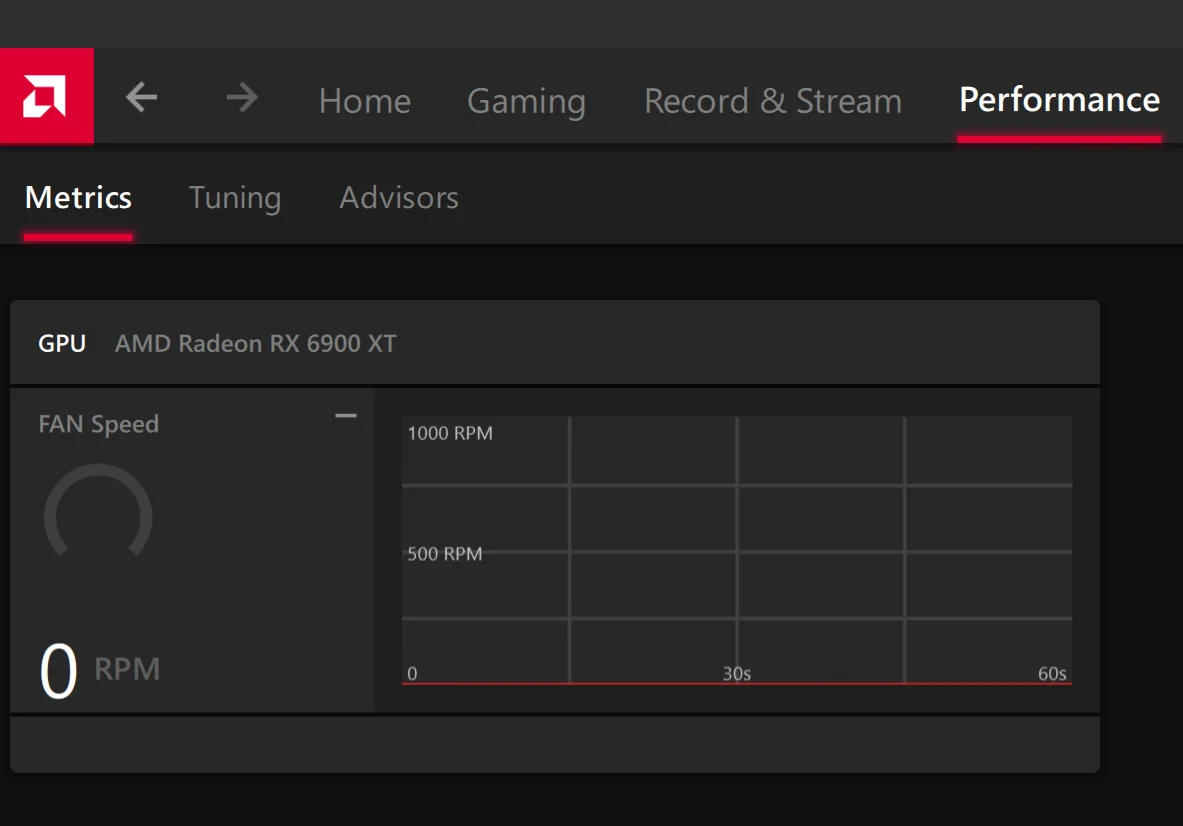
Task: Open the Gaming tab
Action: 527,102
